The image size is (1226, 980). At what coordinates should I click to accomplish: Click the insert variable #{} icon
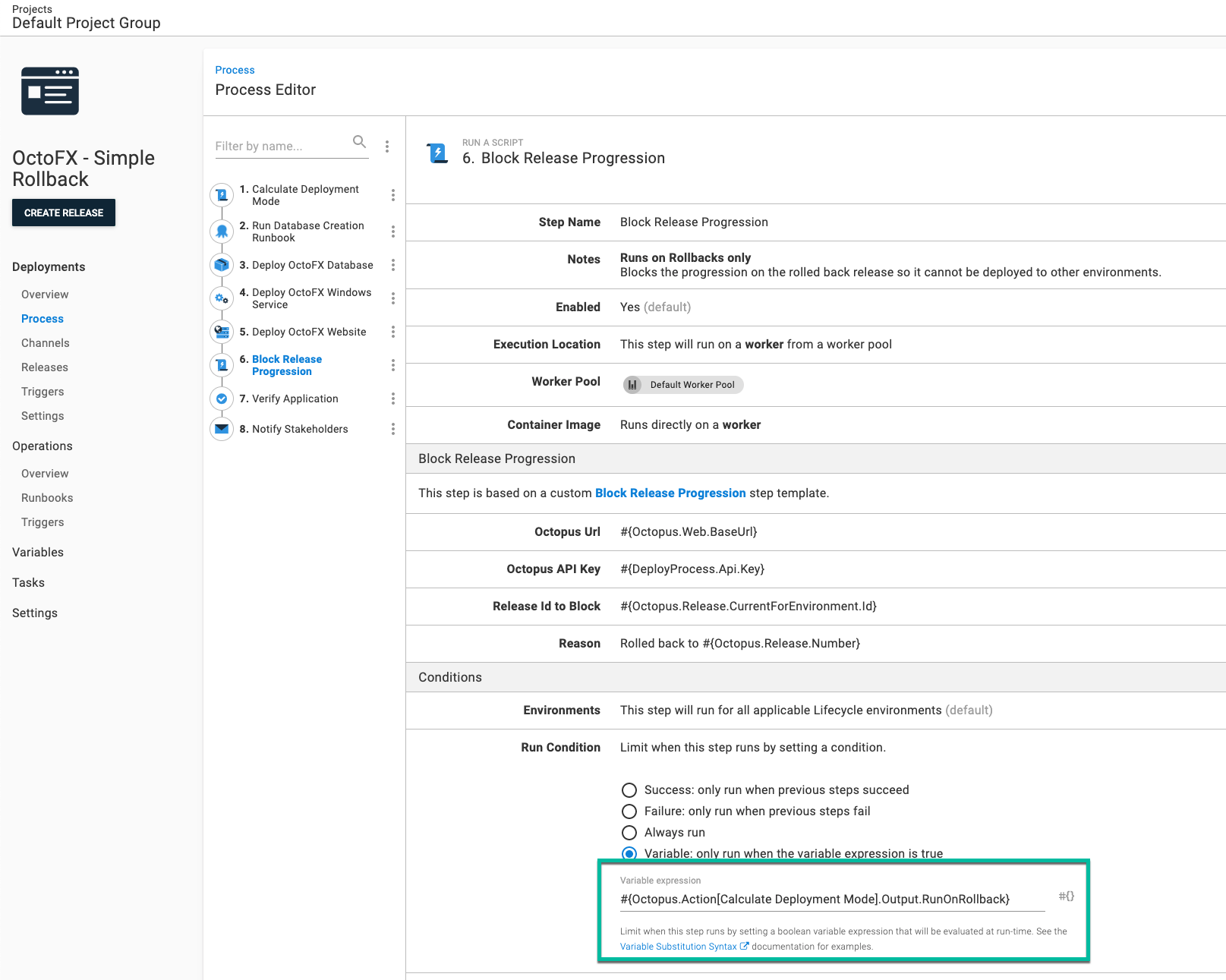(x=1066, y=896)
